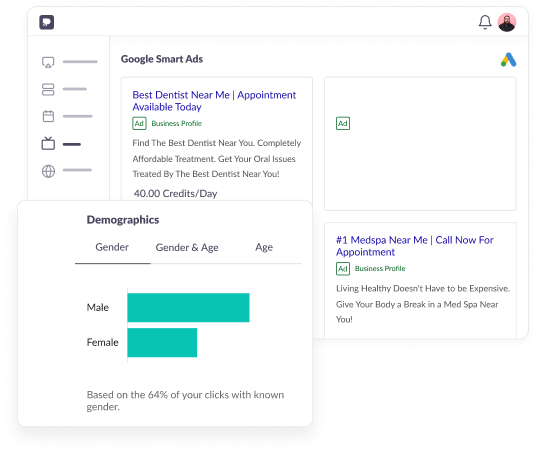
Task: Open notifications bell icon
Action: coord(485,22)
